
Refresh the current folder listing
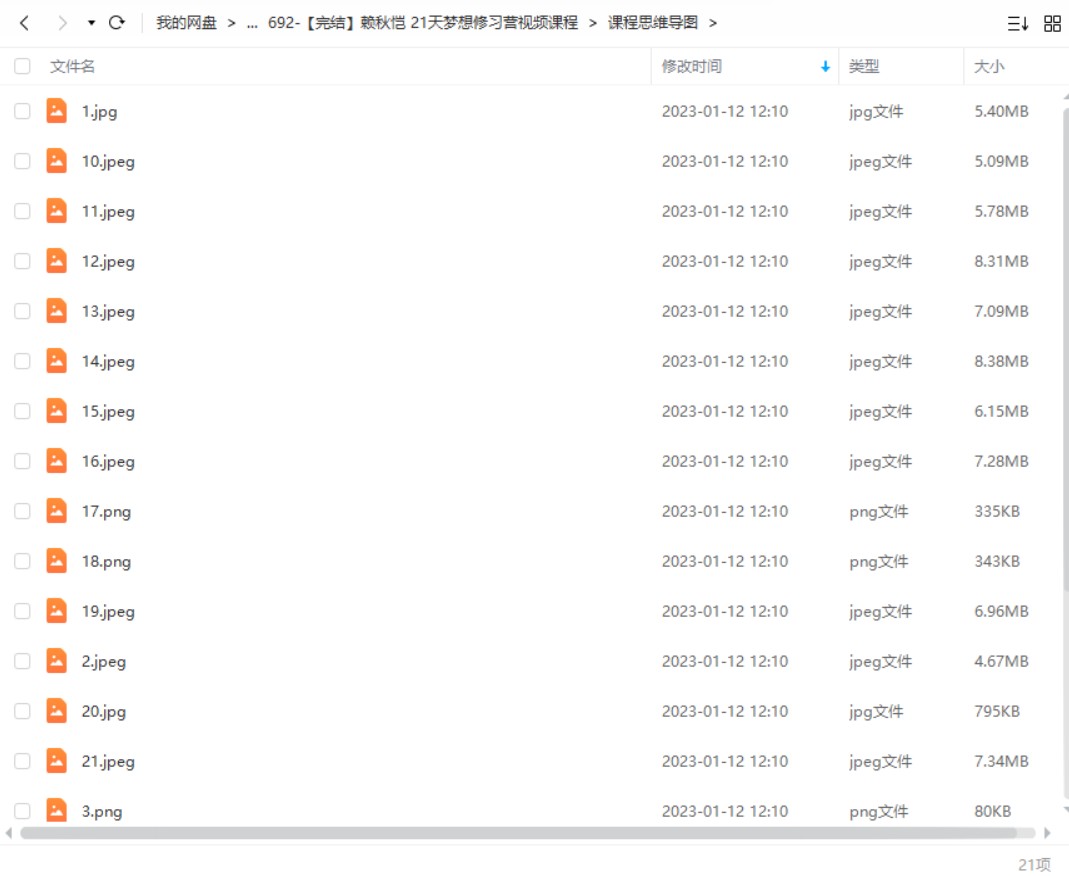coord(117,23)
